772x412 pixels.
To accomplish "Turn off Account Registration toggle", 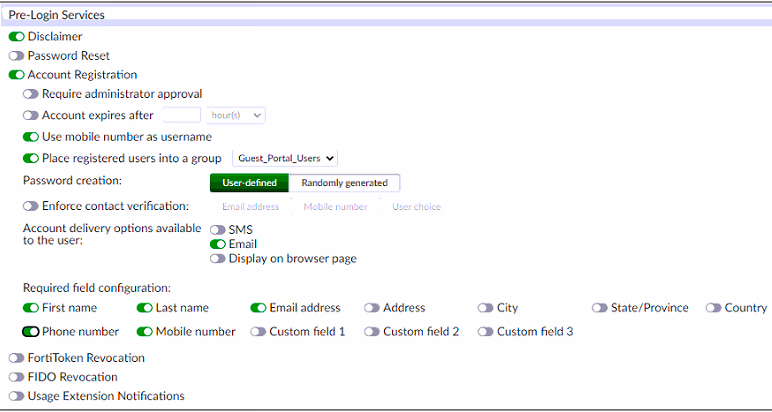I will pyautogui.click(x=16, y=75).
